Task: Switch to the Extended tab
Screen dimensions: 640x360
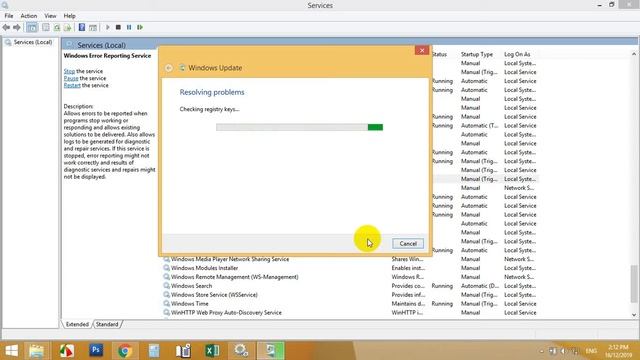Action: (77, 324)
